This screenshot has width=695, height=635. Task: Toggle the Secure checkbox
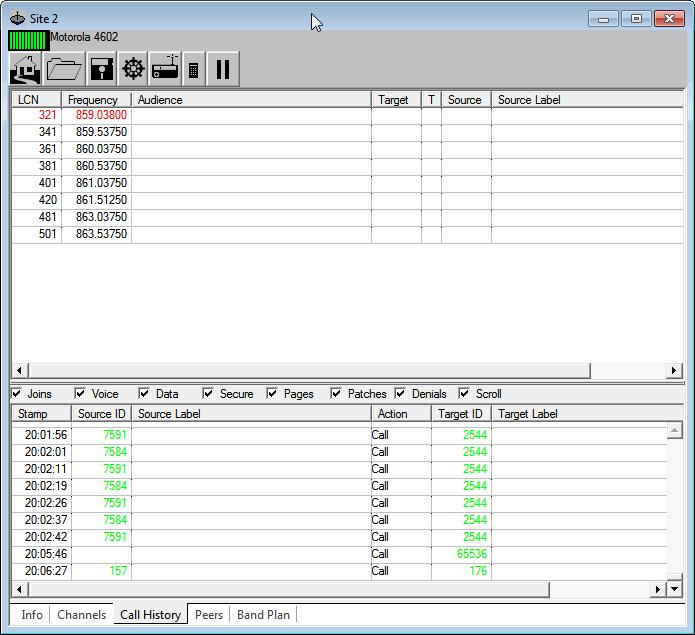coord(208,393)
